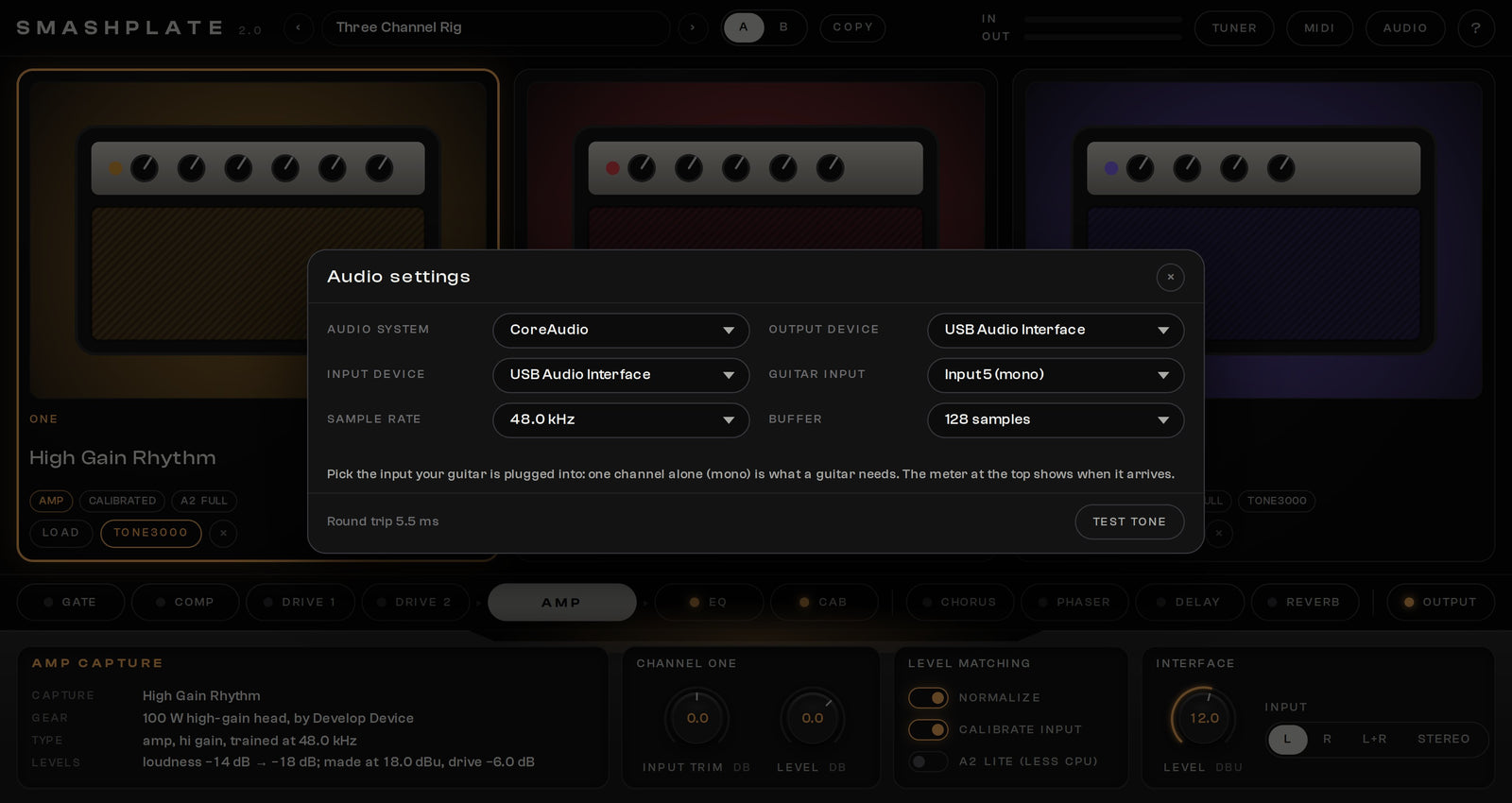Click the purple power LED on amp three
This screenshot has height=803, width=1512.
point(1111,168)
